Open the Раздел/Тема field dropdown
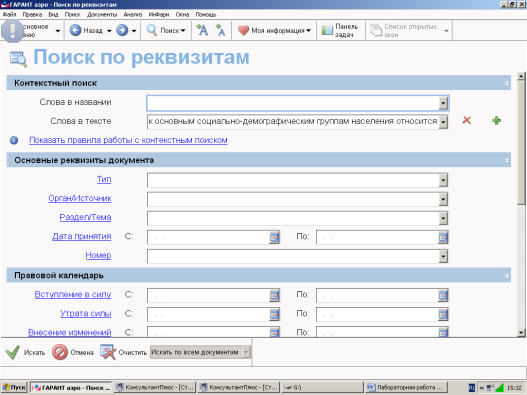The width and height of the screenshot is (527, 395). click(x=443, y=219)
